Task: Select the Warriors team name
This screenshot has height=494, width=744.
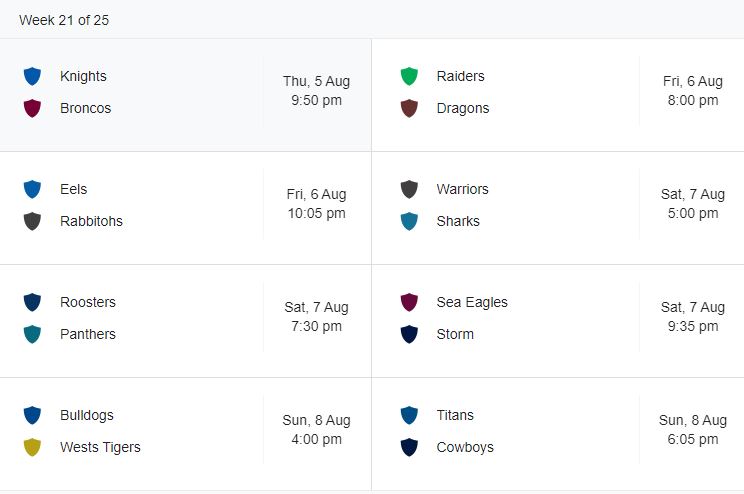Action: coord(462,189)
